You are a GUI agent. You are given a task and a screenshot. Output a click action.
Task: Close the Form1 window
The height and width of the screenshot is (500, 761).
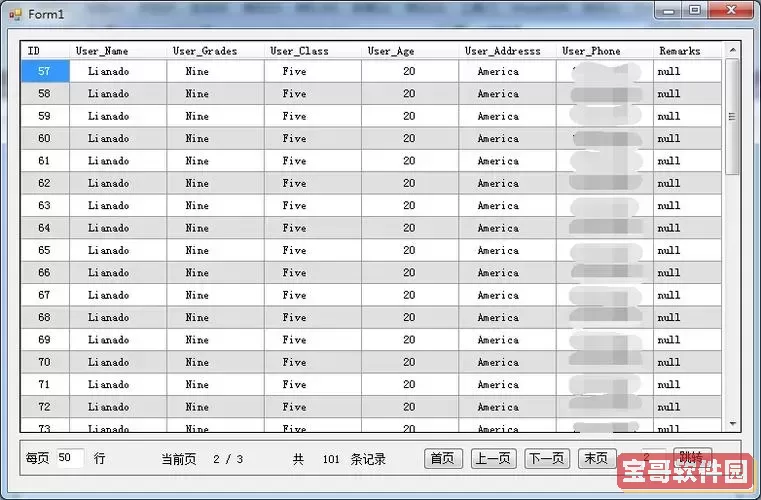coord(729,11)
